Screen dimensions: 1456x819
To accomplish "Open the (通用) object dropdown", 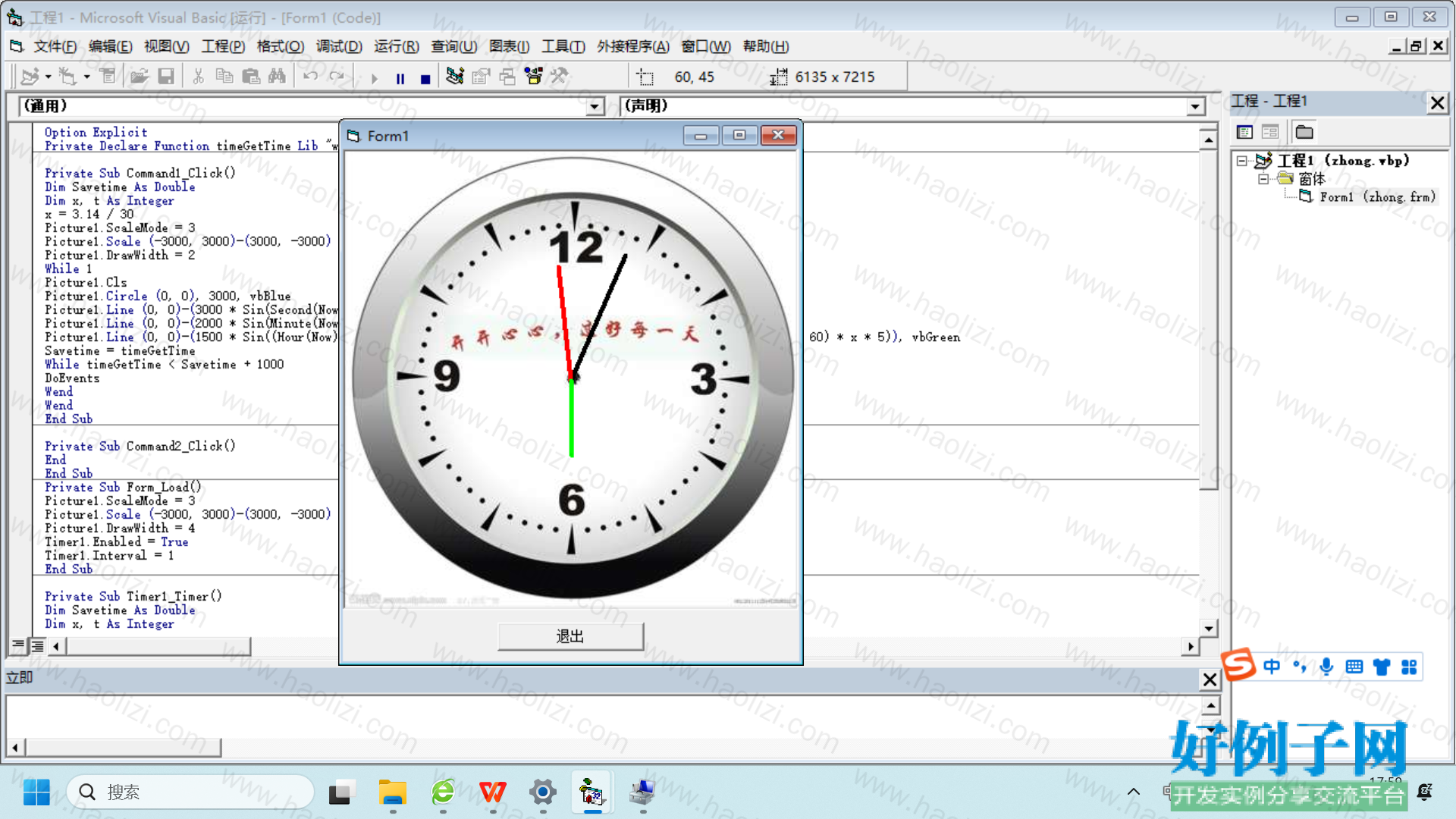I will pos(595,107).
